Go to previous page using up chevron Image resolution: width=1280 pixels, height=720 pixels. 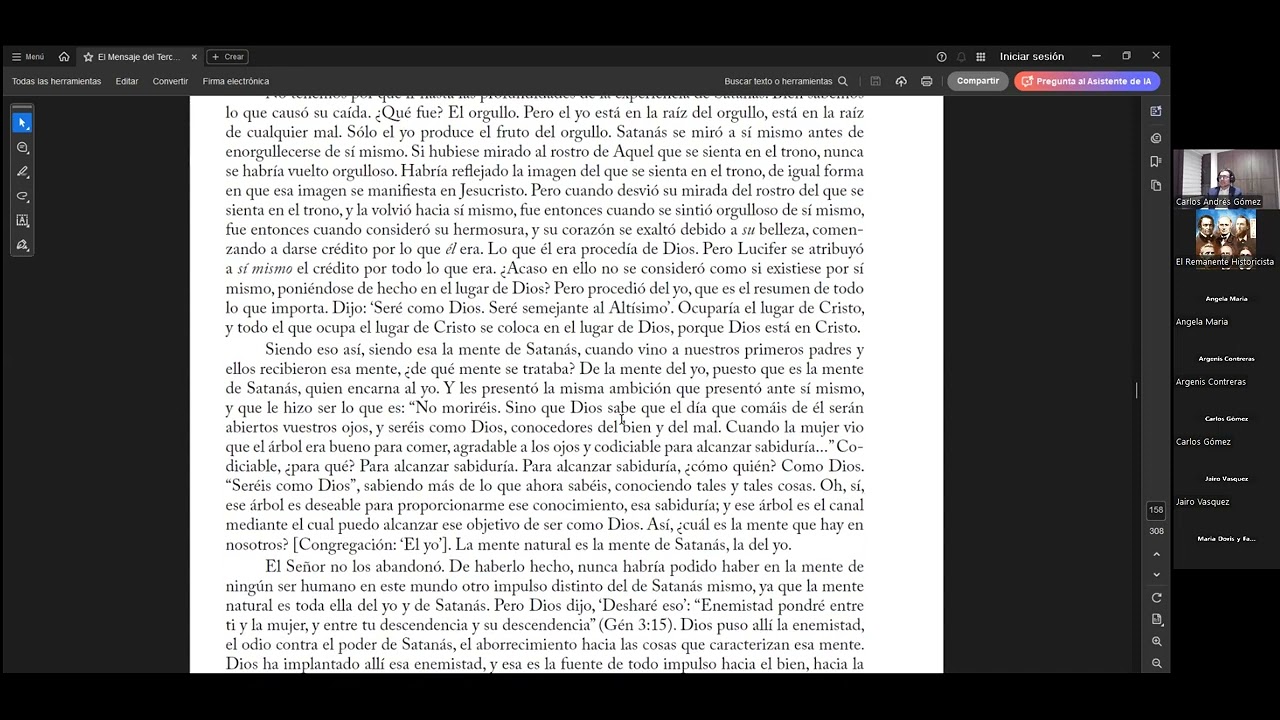pyautogui.click(x=1157, y=554)
